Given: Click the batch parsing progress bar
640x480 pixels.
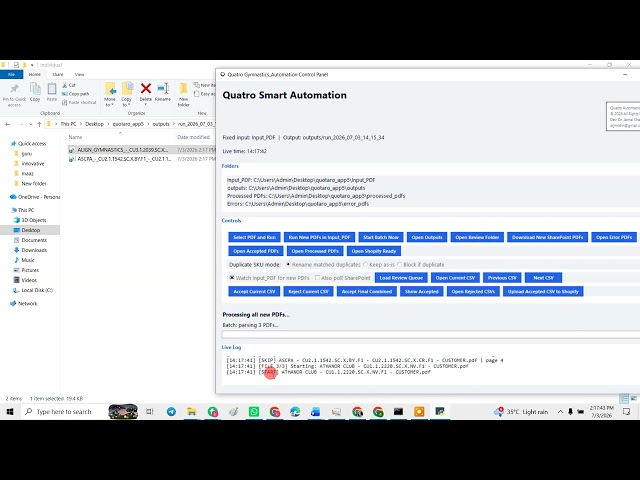Looking at the screenshot, I should click(431, 334).
